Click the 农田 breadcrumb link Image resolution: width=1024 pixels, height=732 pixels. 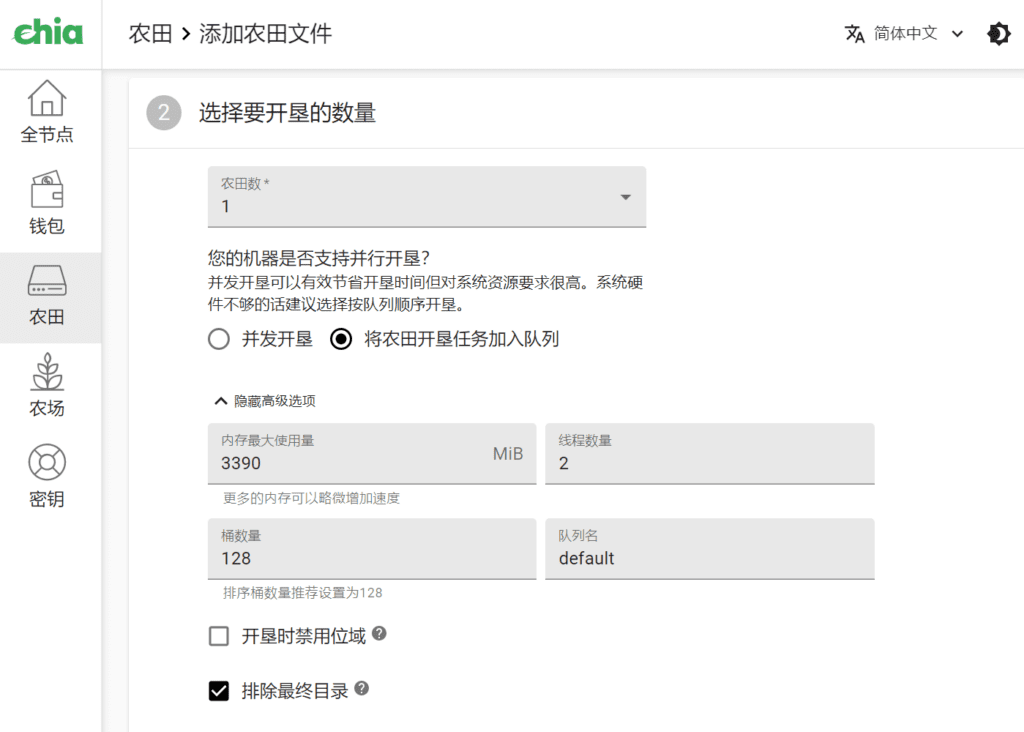click(x=151, y=34)
